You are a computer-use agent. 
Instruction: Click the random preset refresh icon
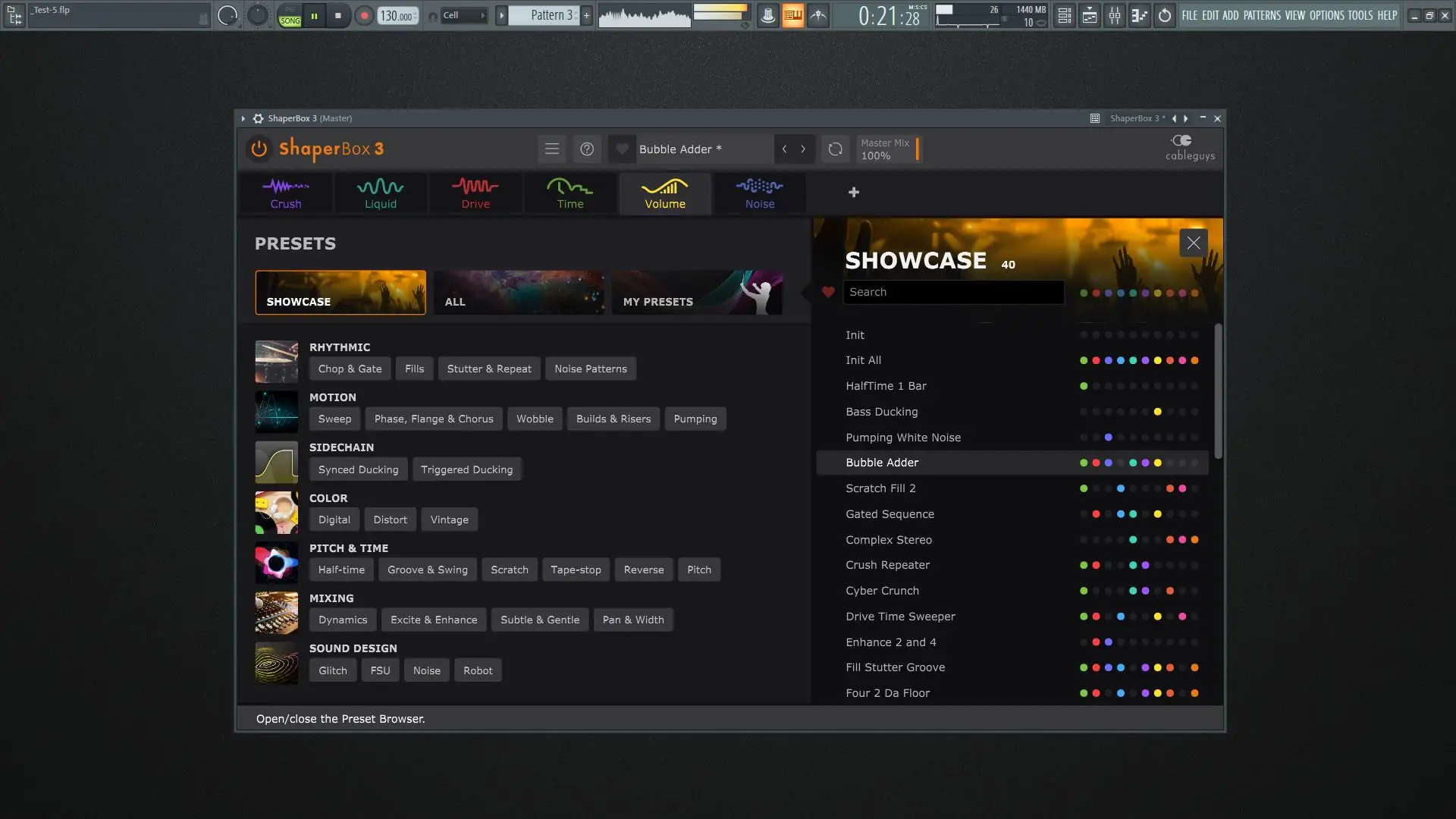[x=835, y=149]
